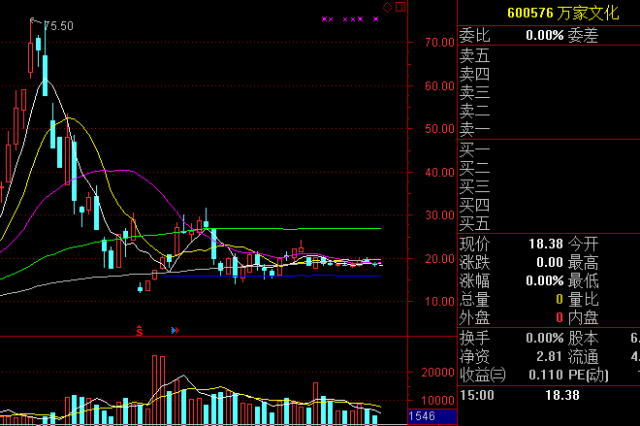Screen dimensions: 640x426
Task: Click the red diamond icon above the chart
Action: click(x=387, y=6)
